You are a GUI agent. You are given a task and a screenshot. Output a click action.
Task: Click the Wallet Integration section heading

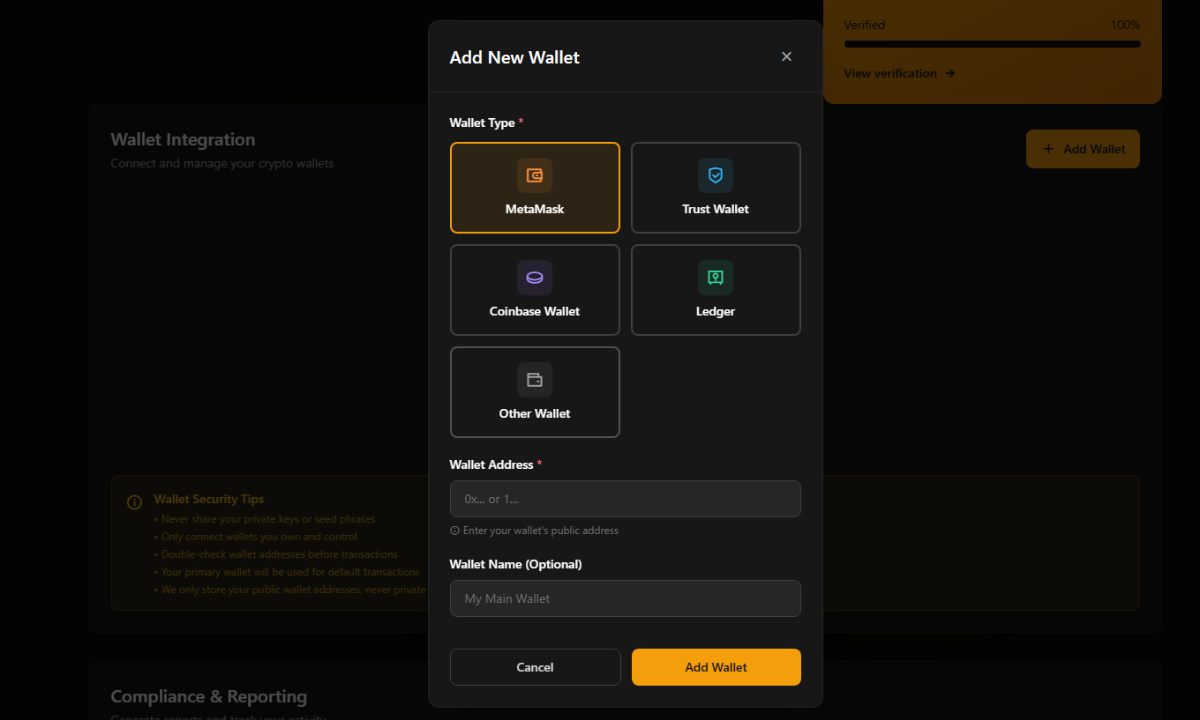pos(183,139)
